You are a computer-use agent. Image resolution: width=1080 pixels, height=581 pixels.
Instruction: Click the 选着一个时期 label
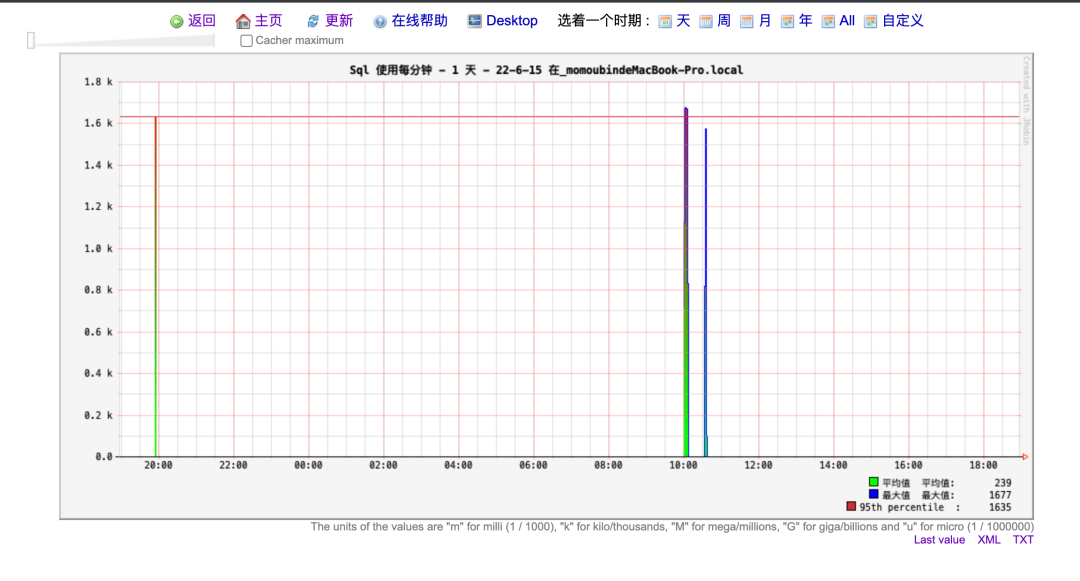(603, 21)
